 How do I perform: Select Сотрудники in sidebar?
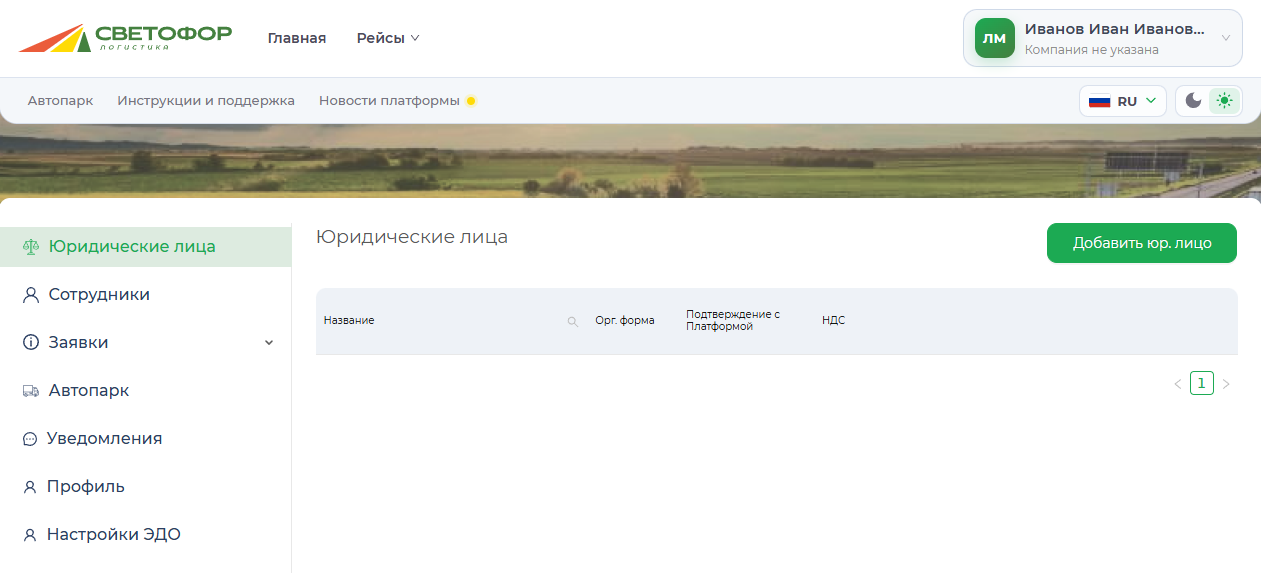coord(146,295)
